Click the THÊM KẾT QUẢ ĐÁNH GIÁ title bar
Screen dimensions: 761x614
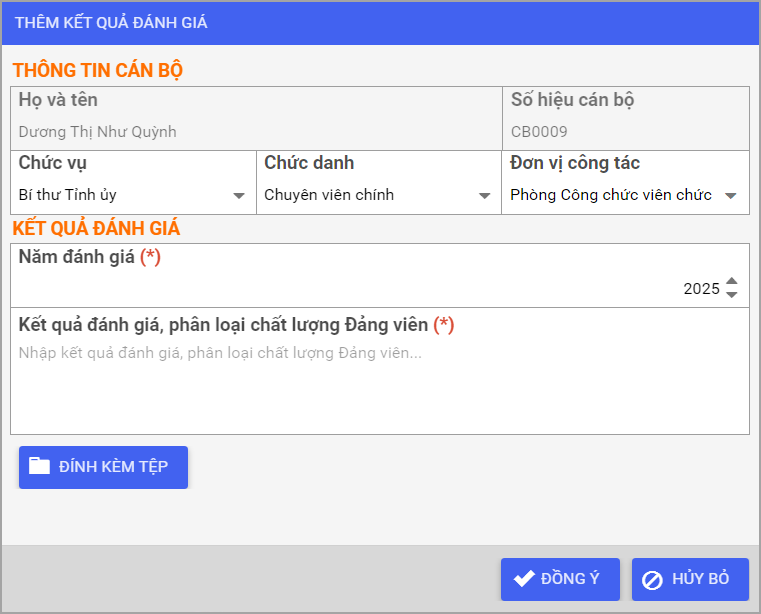click(380, 23)
